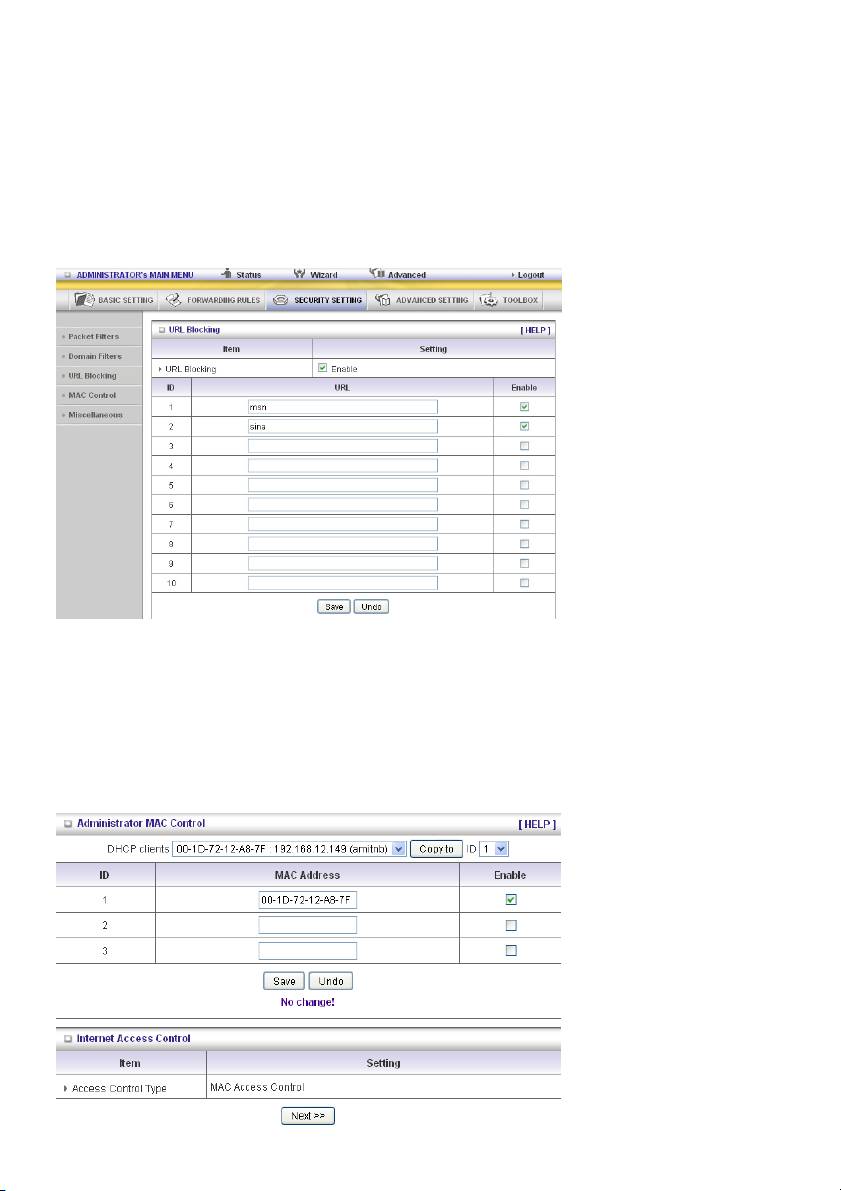Click the Next >> button

pos(307,1114)
